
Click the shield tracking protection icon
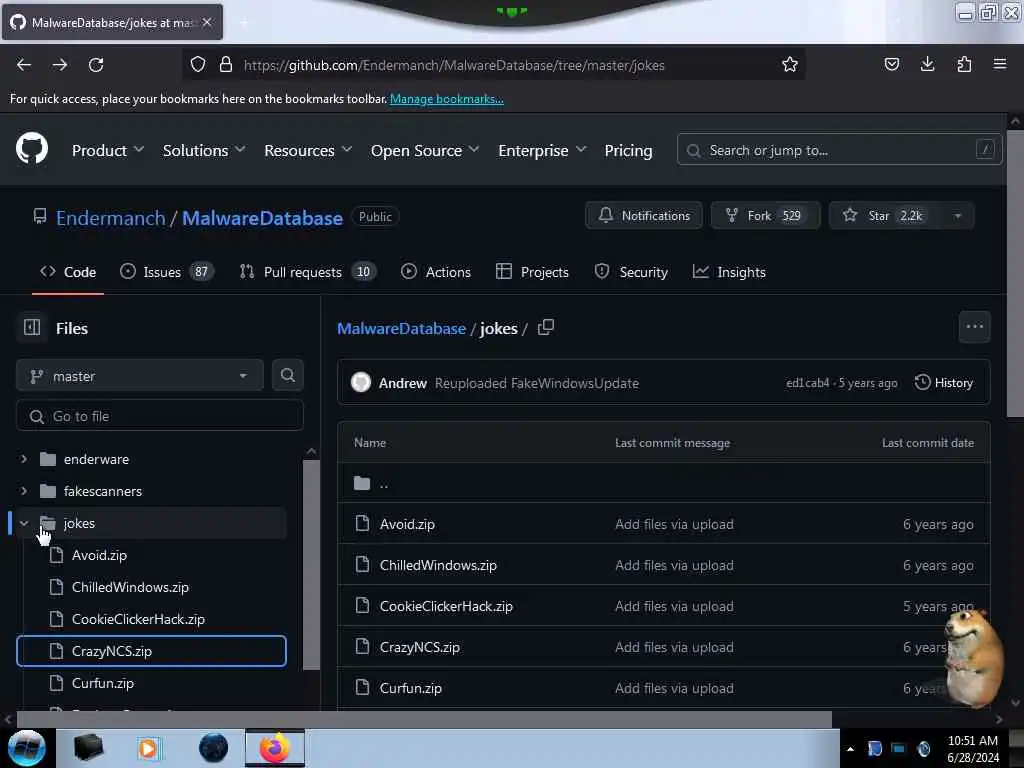[198, 64]
